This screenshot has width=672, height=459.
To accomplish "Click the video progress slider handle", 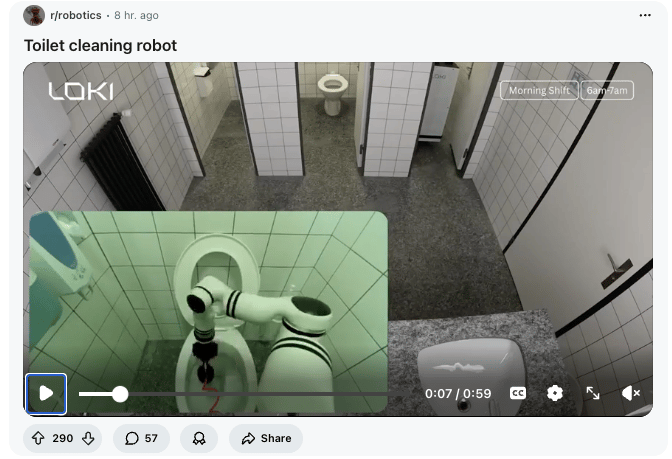I will (x=120, y=394).
